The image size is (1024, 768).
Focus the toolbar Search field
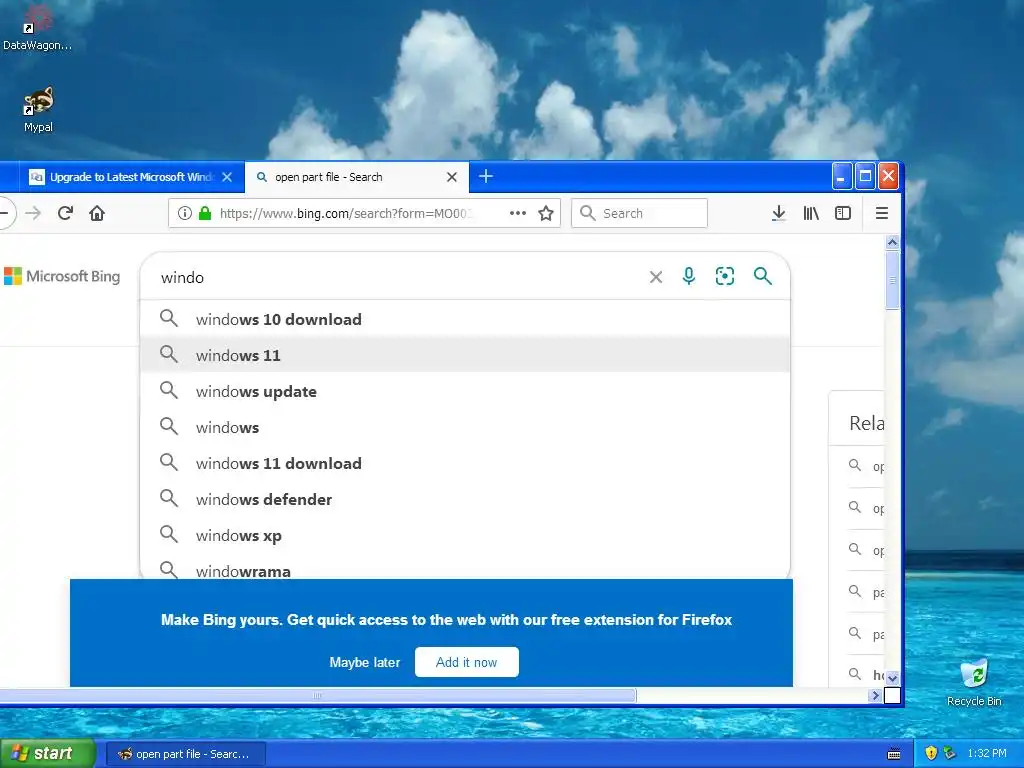coord(639,213)
